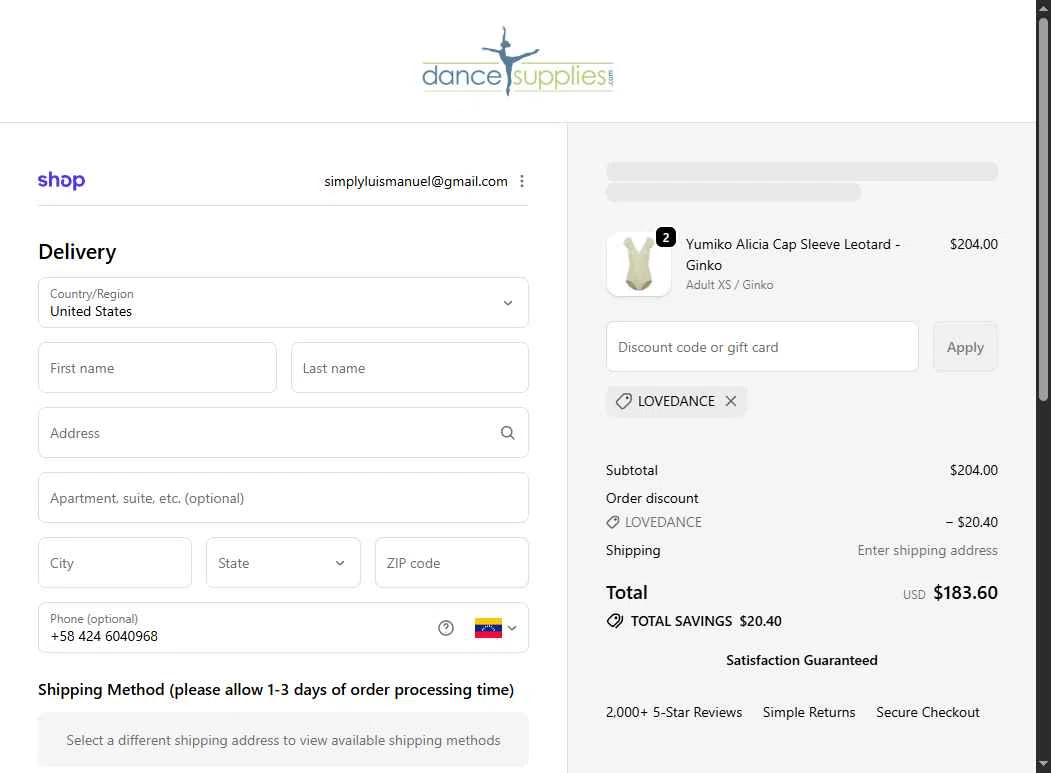This screenshot has height=773, width=1051.
Task: Click '2,000+ 5-Star Reviews' text
Action: tap(674, 712)
